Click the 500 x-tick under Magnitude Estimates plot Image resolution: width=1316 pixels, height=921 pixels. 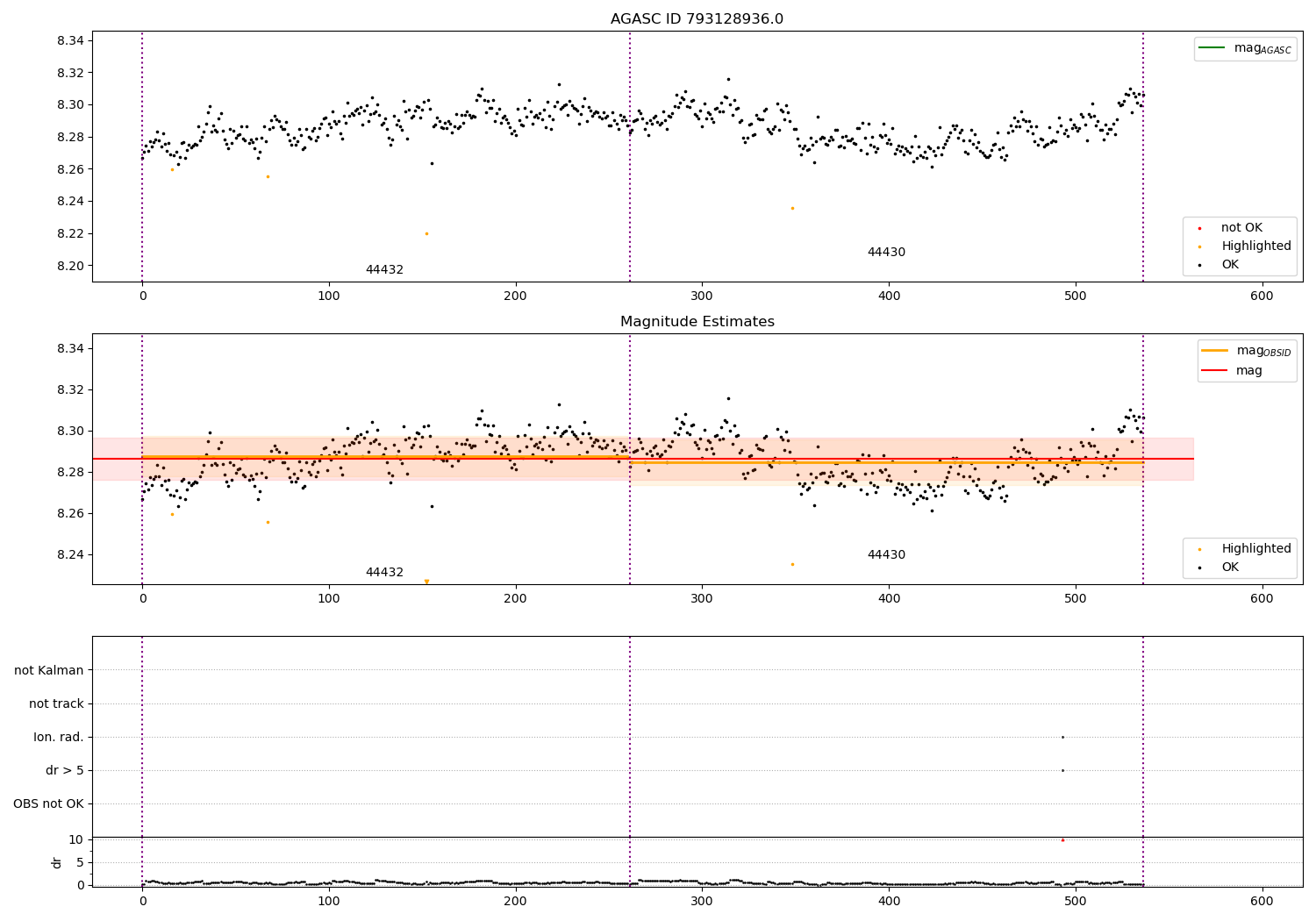tap(1076, 599)
